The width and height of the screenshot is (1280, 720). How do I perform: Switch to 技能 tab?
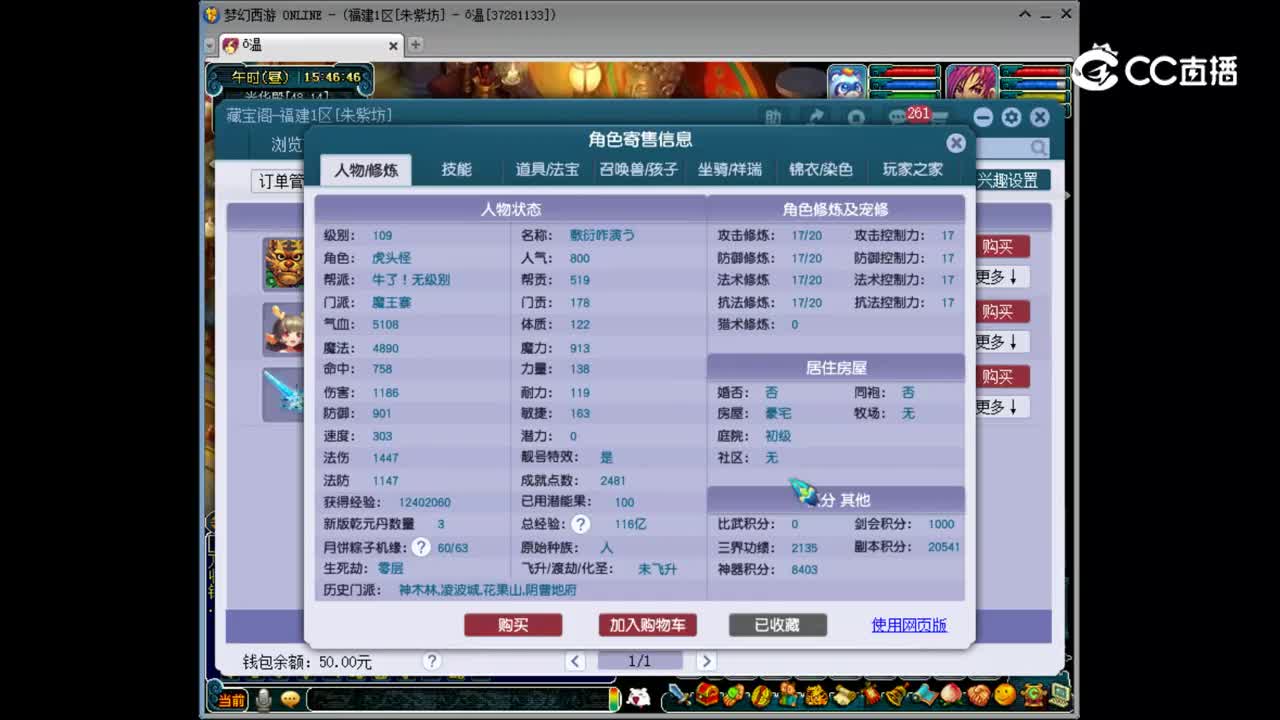[x=457, y=170]
